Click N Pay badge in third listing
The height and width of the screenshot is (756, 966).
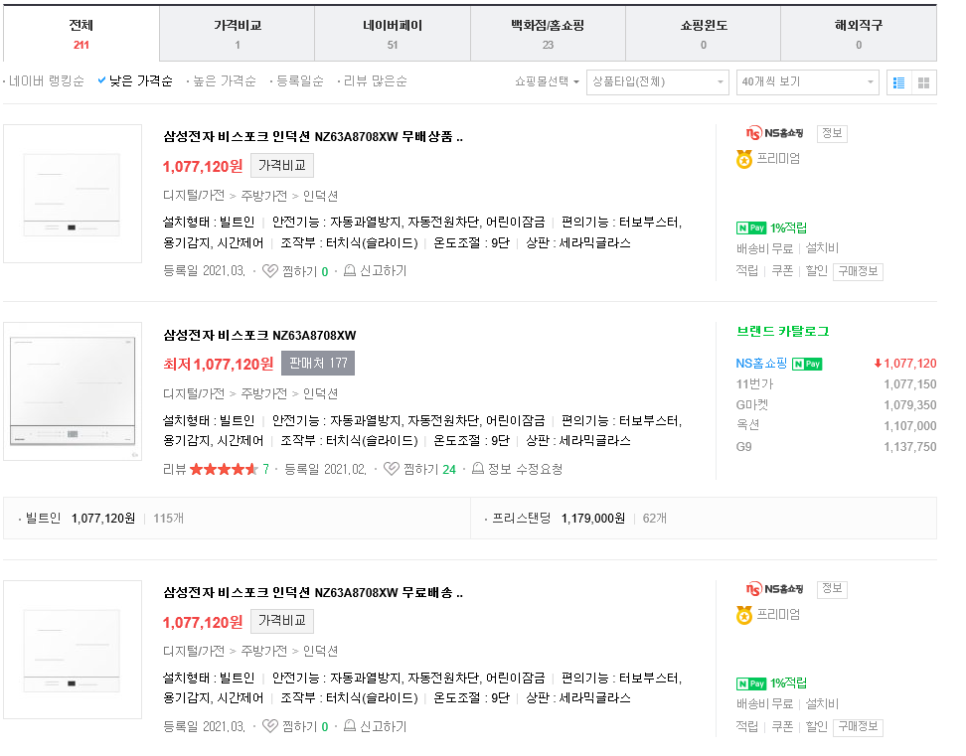coord(751,683)
